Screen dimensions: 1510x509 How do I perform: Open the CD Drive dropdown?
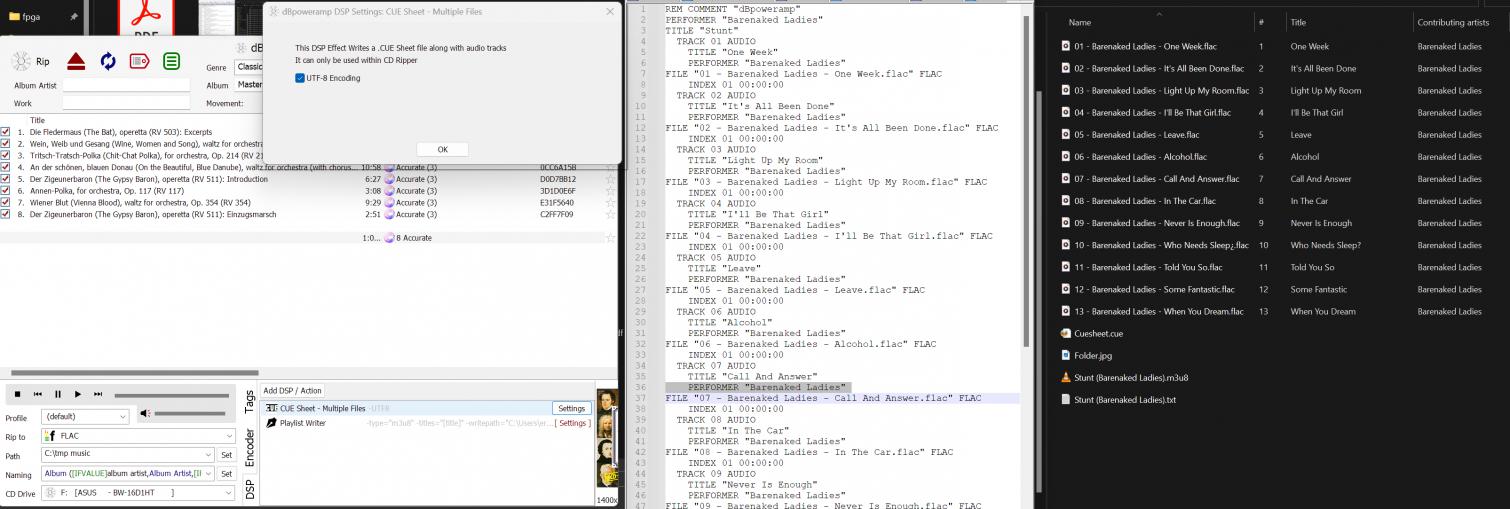coord(137,493)
